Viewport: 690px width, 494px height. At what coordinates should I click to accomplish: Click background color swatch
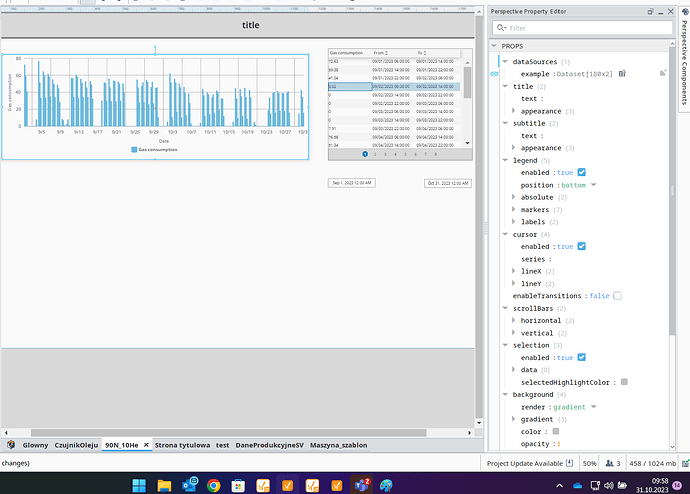point(556,431)
